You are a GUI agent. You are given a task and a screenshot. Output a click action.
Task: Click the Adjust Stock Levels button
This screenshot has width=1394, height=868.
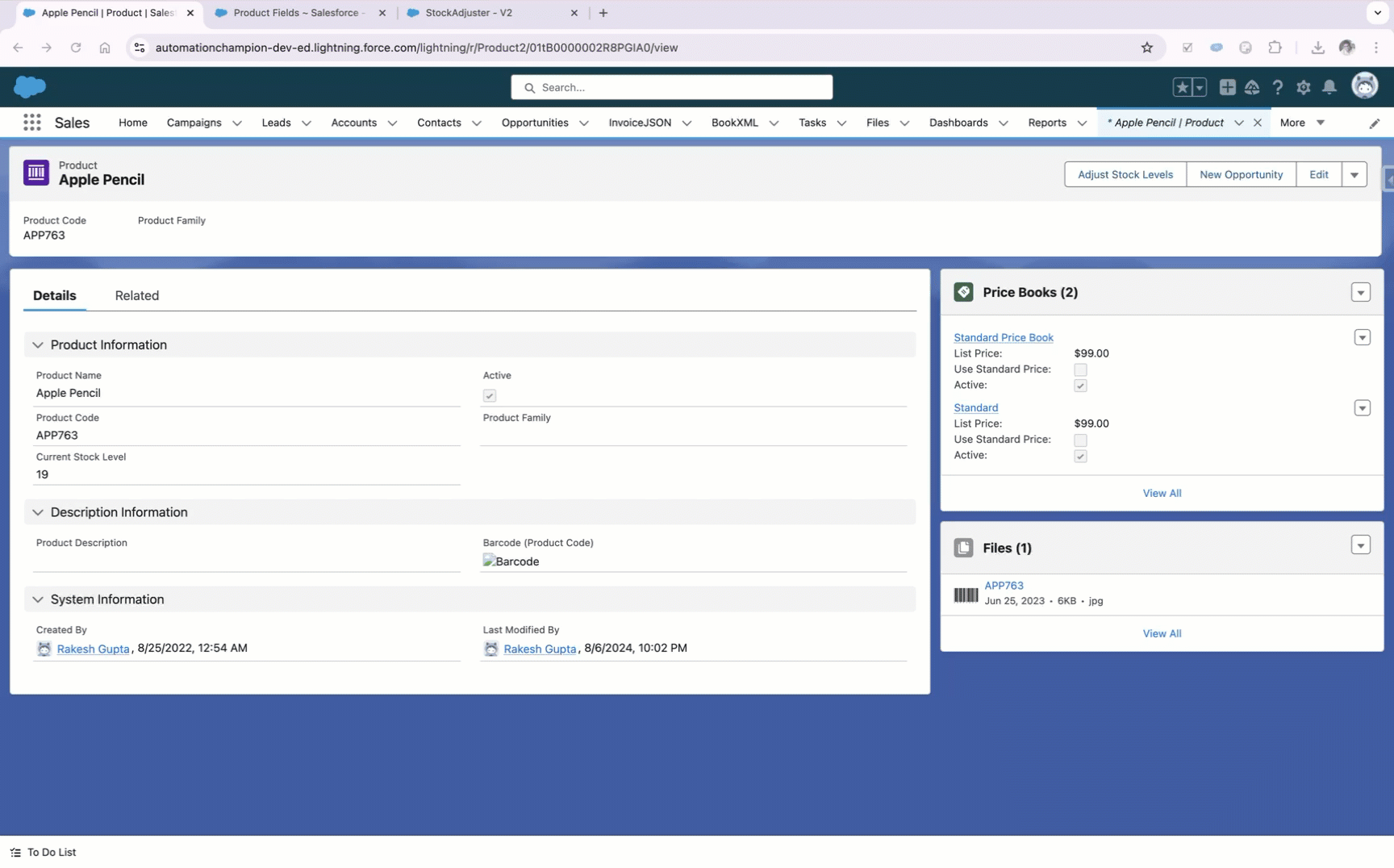coord(1125,174)
